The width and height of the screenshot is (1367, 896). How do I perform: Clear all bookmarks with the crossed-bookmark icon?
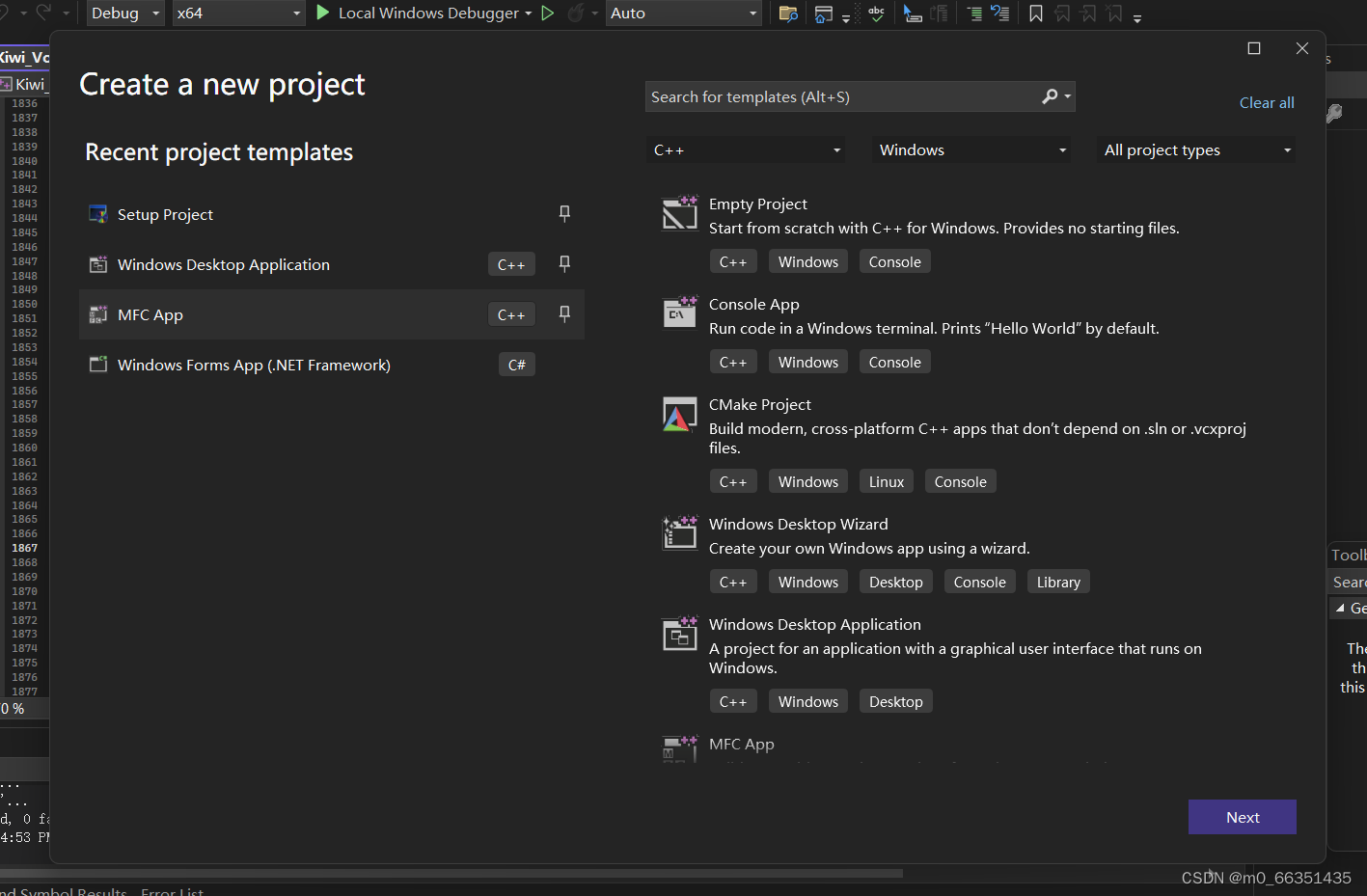tap(1111, 14)
